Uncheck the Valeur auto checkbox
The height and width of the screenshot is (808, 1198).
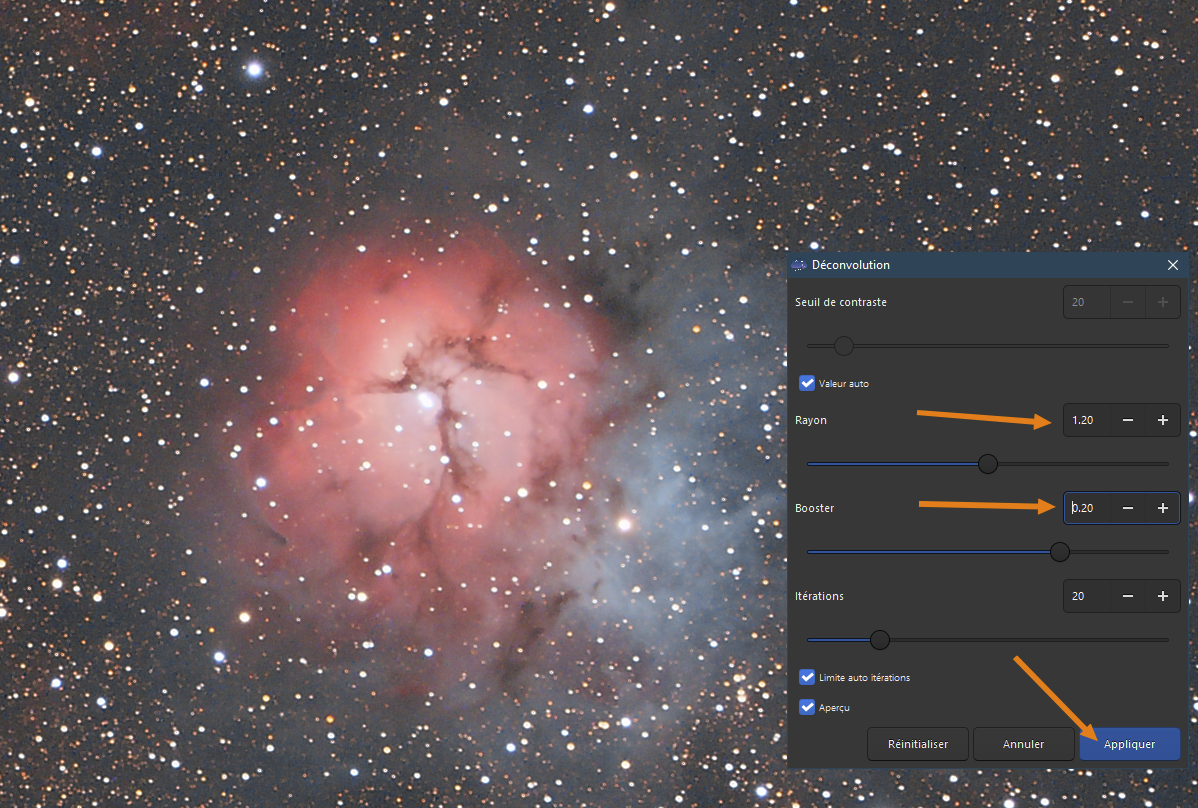(807, 383)
